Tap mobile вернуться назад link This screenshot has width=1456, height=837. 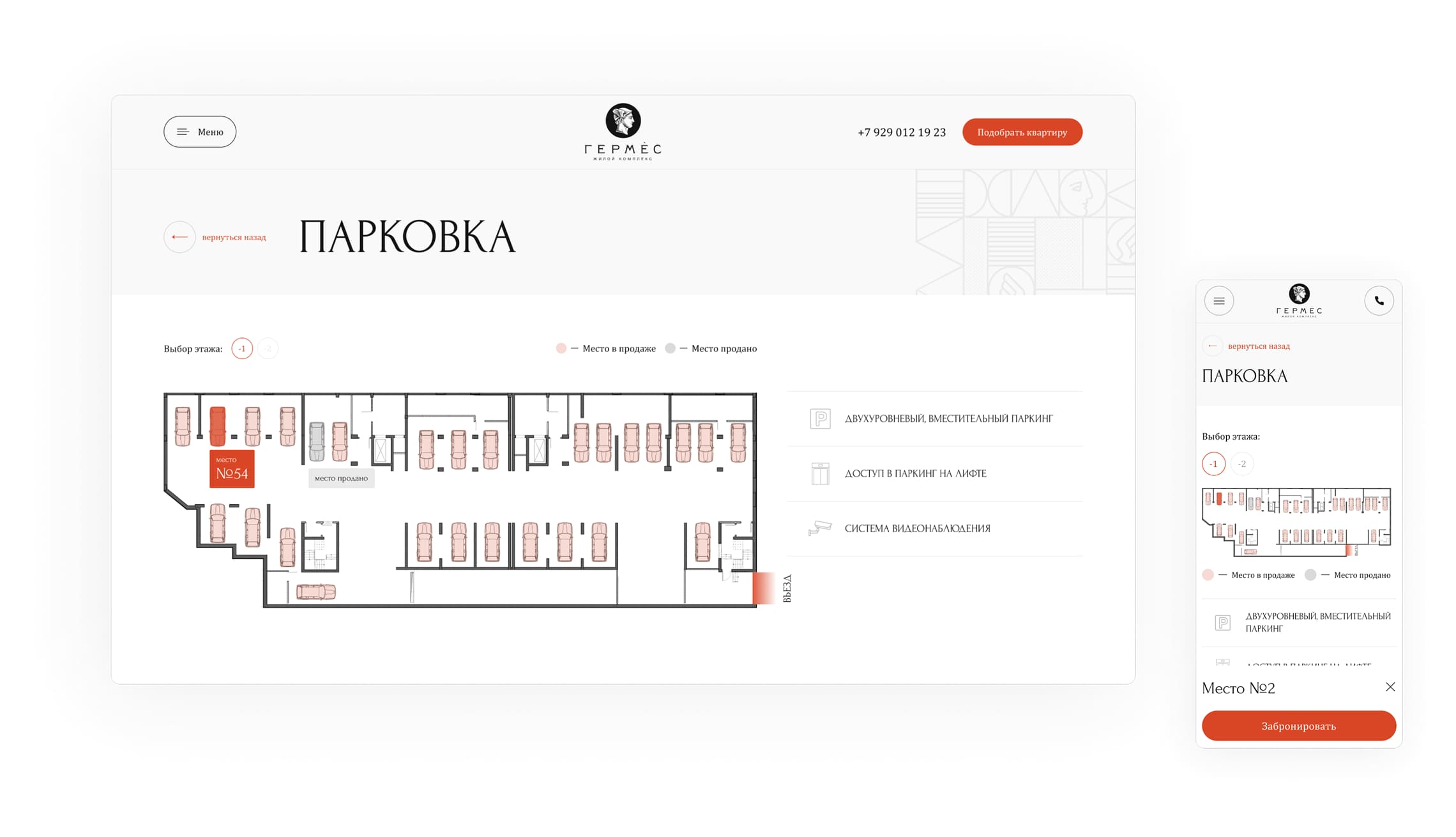(1258, 346)
